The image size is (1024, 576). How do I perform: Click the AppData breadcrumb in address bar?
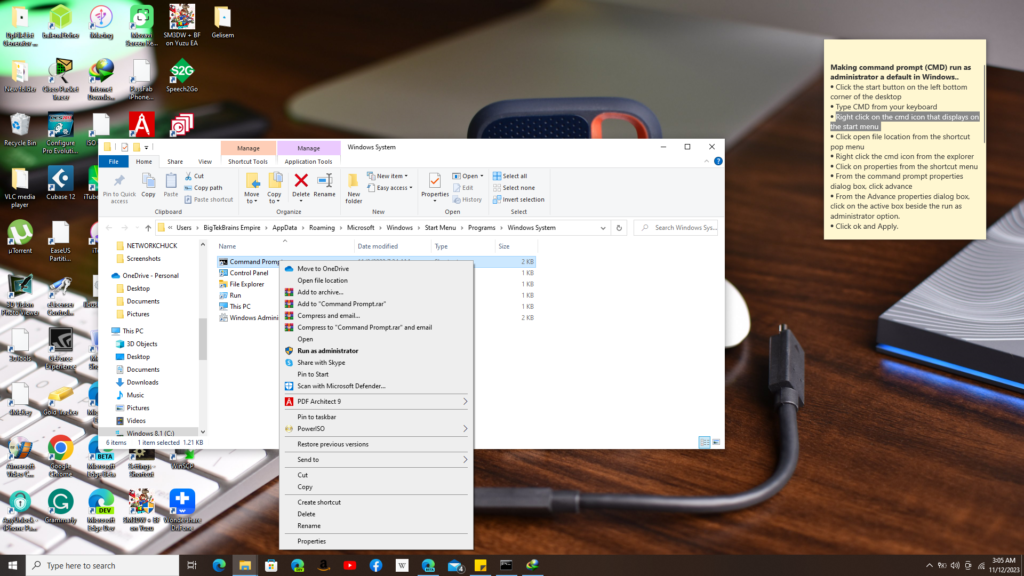285,228
